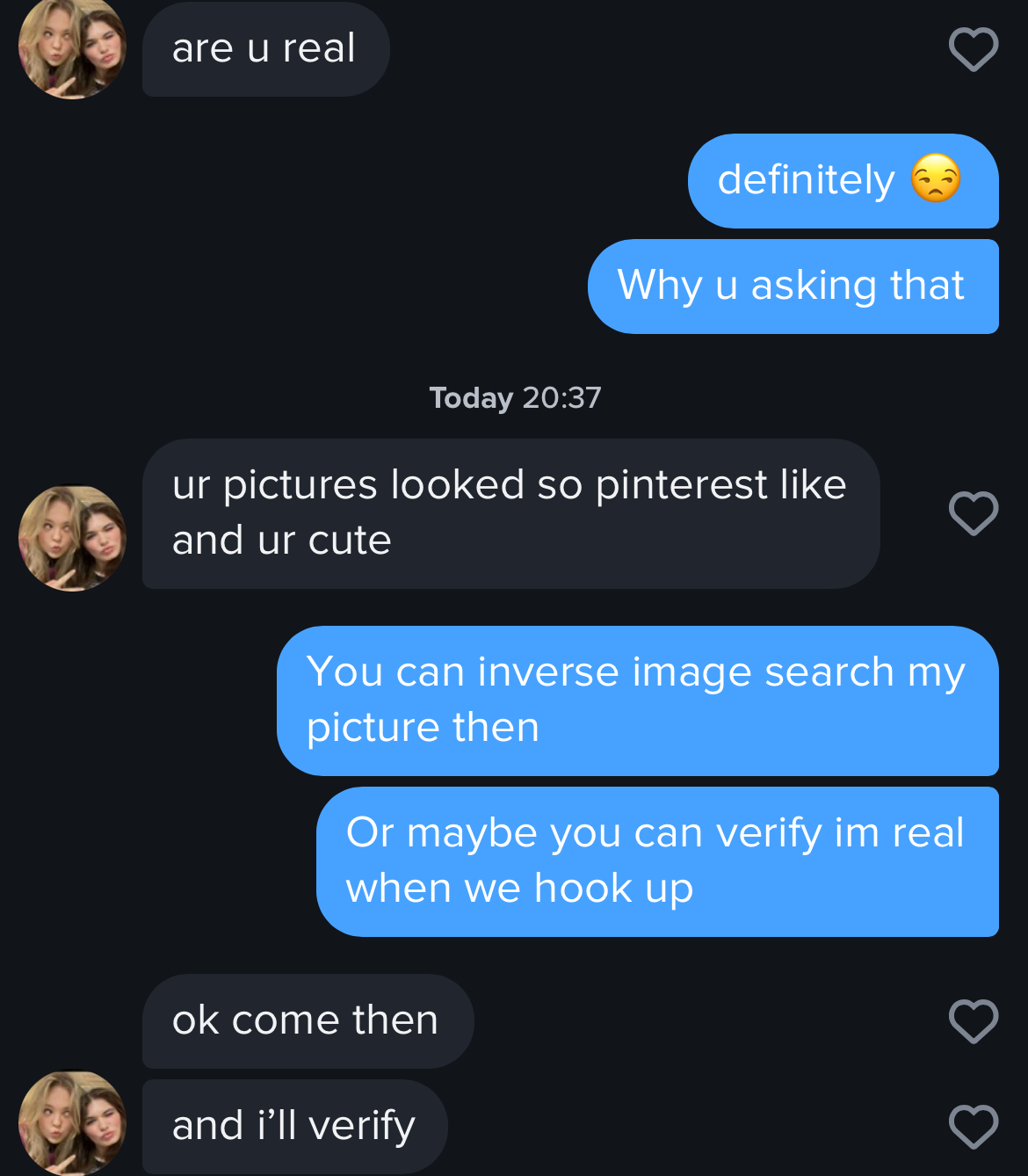
Task: Tap 'You can inverse image search' message
Action: pyautogui.click(x=638, y=701)
